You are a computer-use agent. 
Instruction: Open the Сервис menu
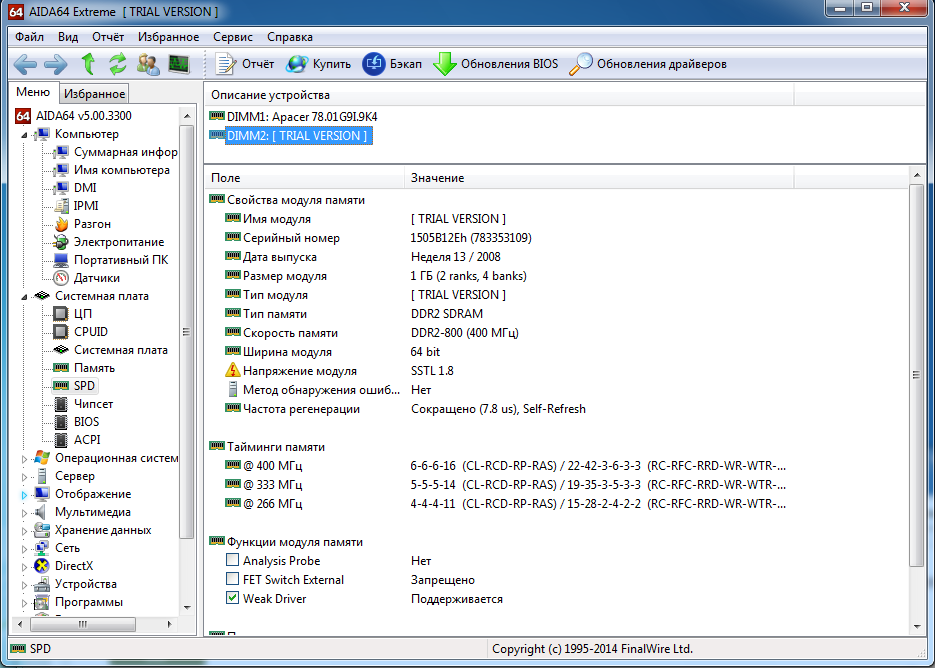233,37
